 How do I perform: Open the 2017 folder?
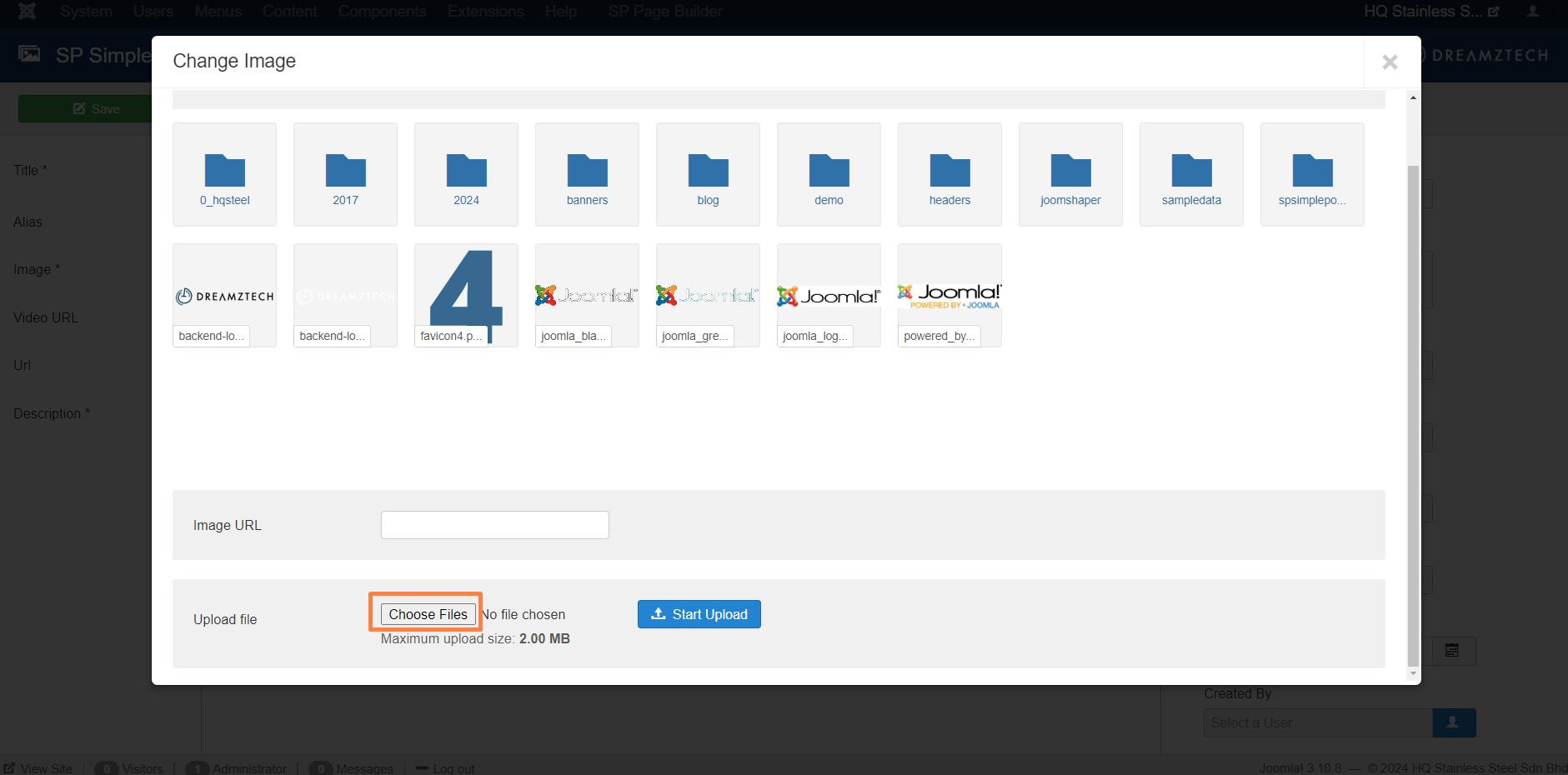tap(345, 174)
